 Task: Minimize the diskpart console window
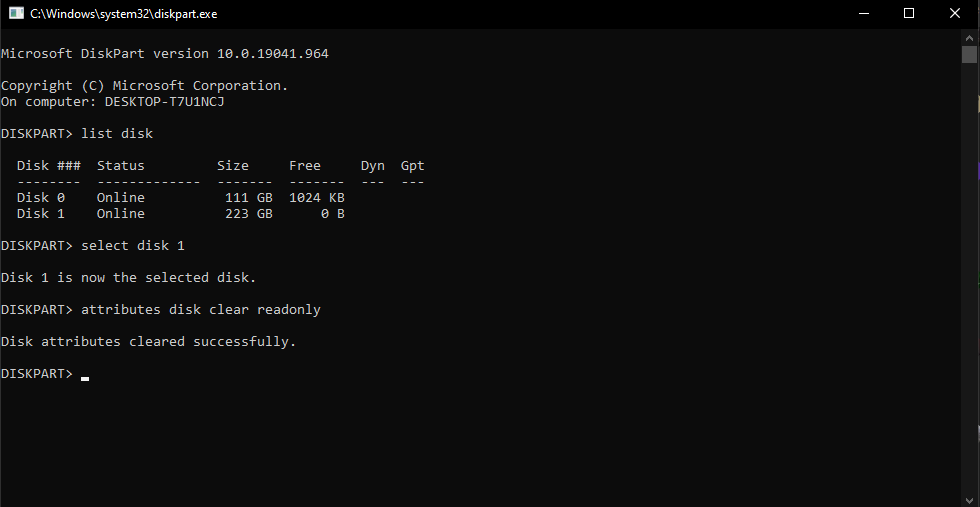click(x=863, y=14)
